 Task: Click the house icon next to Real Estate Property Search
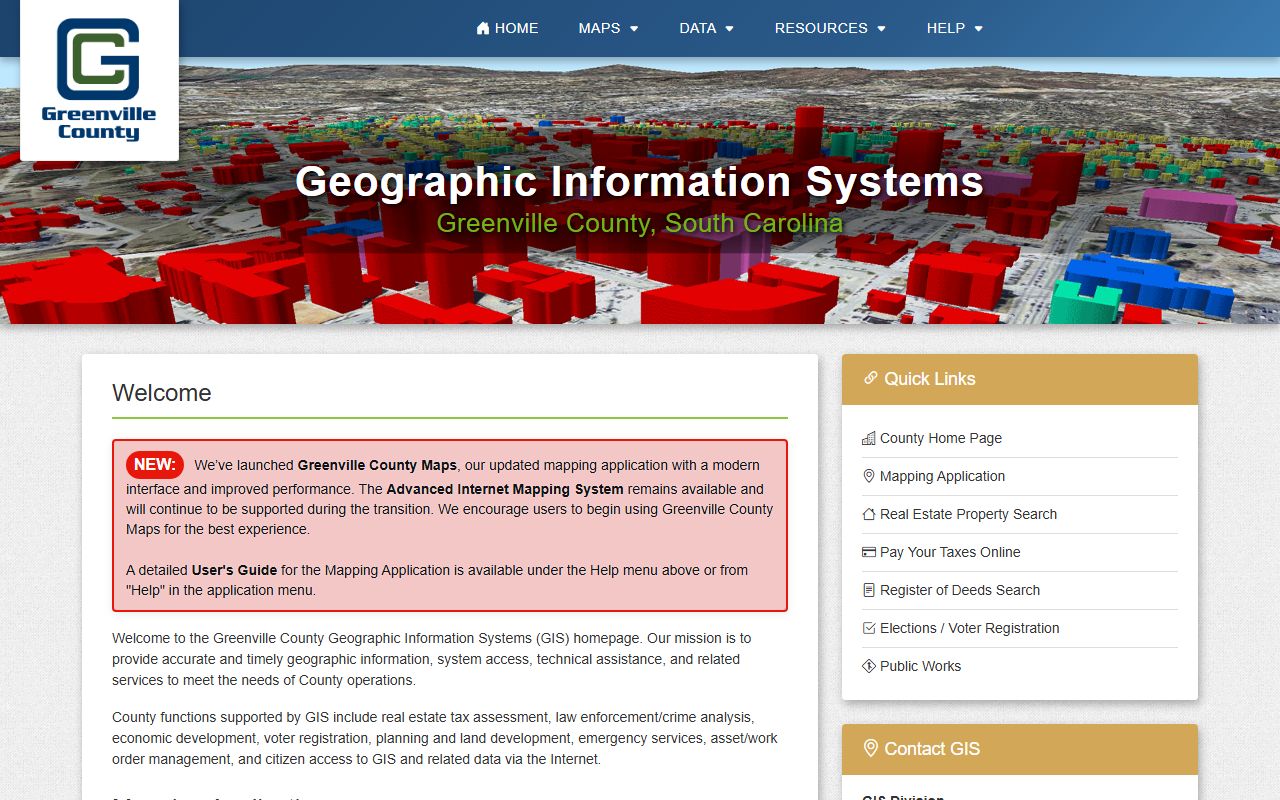click(x=869, y=514)
